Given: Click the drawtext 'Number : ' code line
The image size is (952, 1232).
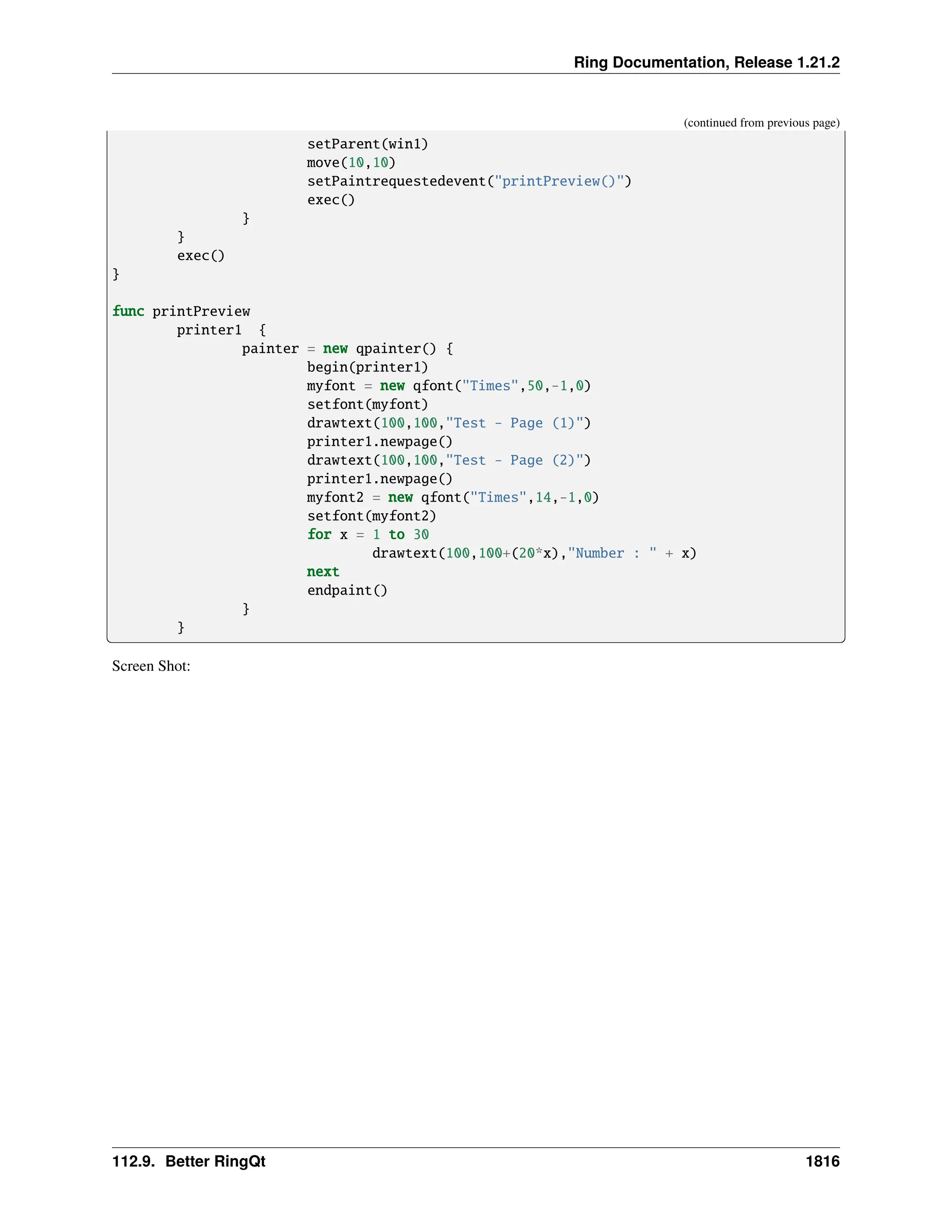Looking at the screenshot, I should [534, 553].
